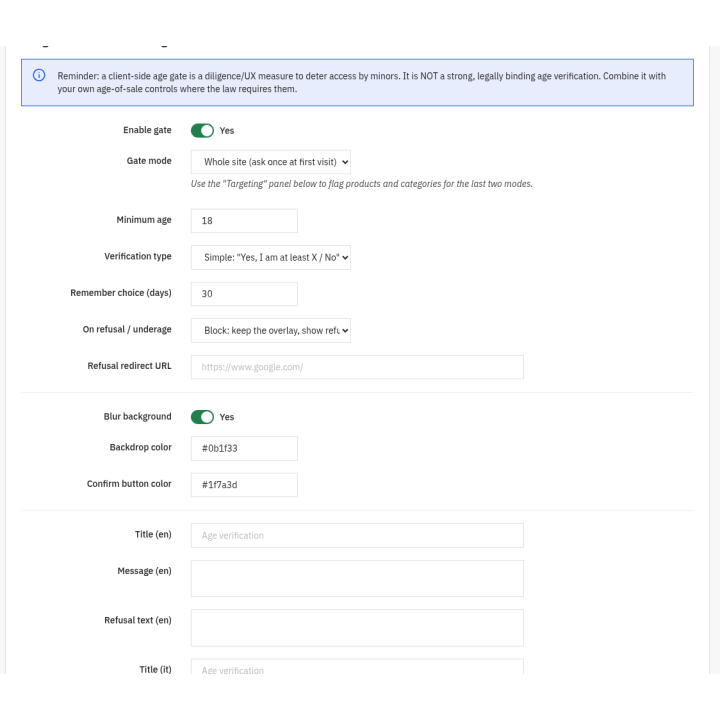Open the Verification type dropdown
The width and height of the screenshot is (720, 720).
coord(271,258)
